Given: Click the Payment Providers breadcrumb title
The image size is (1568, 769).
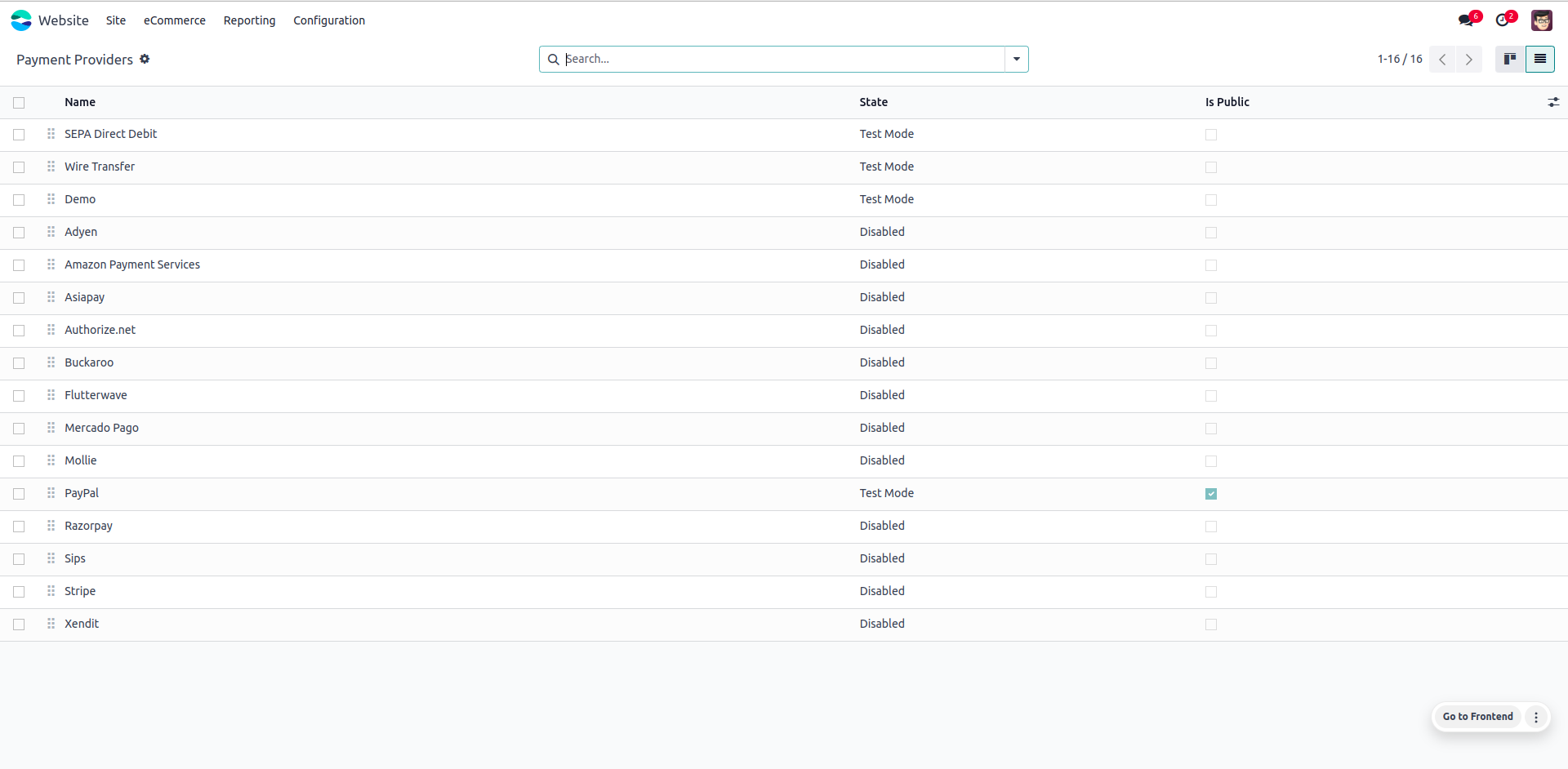Looking at the screenshot, I should point(74,60).
